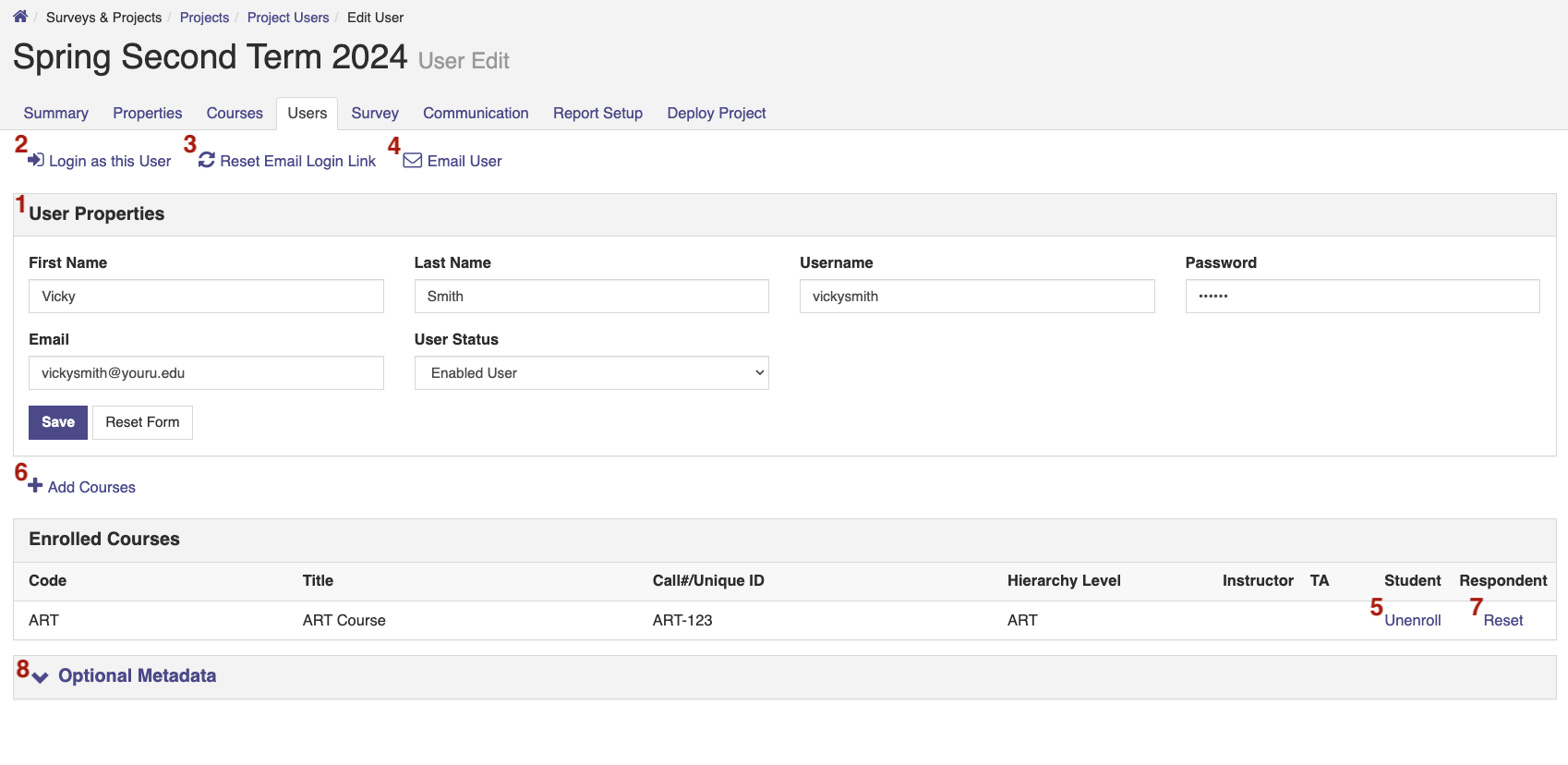Click the Email User link
1568x765 pixels.
[x=464, y=161]
